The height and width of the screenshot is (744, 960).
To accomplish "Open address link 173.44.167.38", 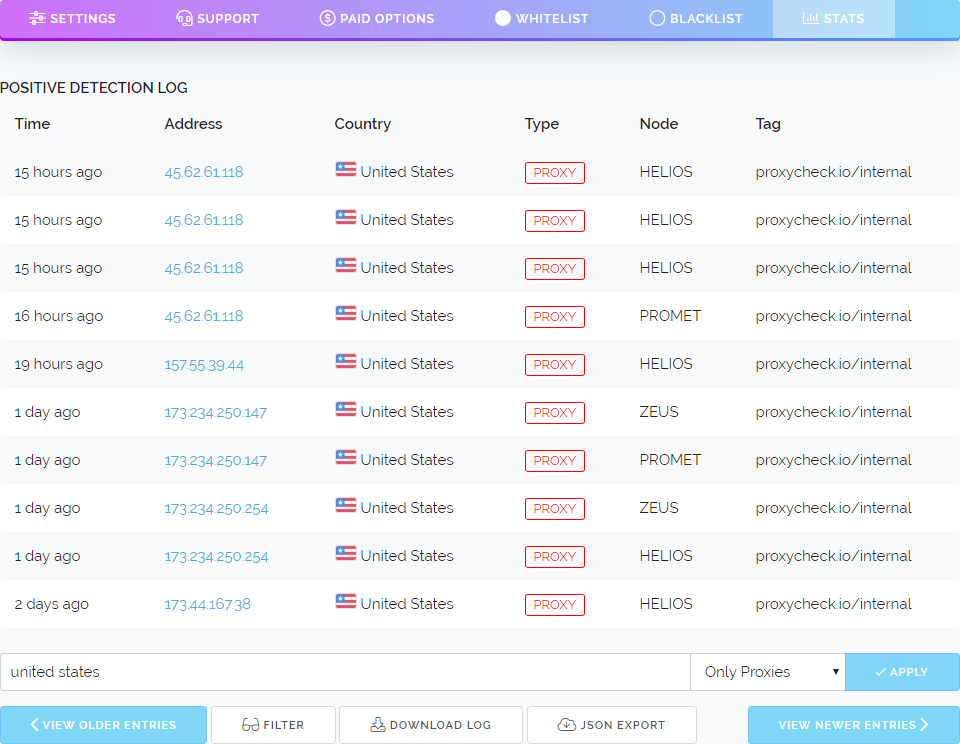I will 207,604.
